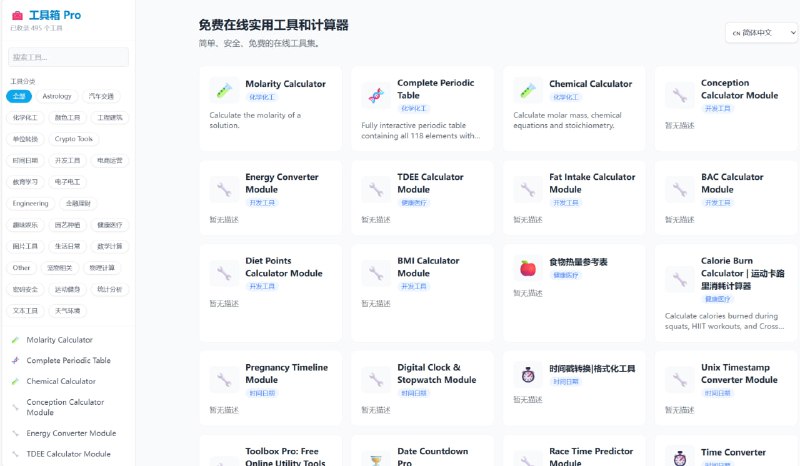Click the 化学化工 tag on the Molarity Calculator card

point(262,97)
